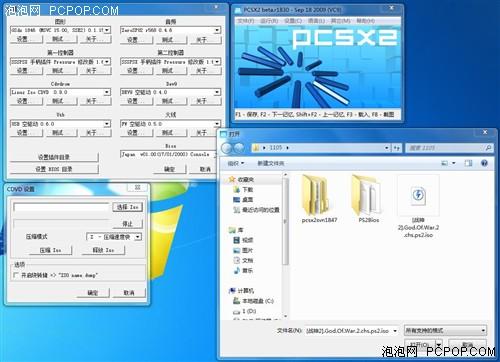Select the Bios list entry Japan v01.00
This screenshot has width=500, height=362.
[x=168, y=154]
